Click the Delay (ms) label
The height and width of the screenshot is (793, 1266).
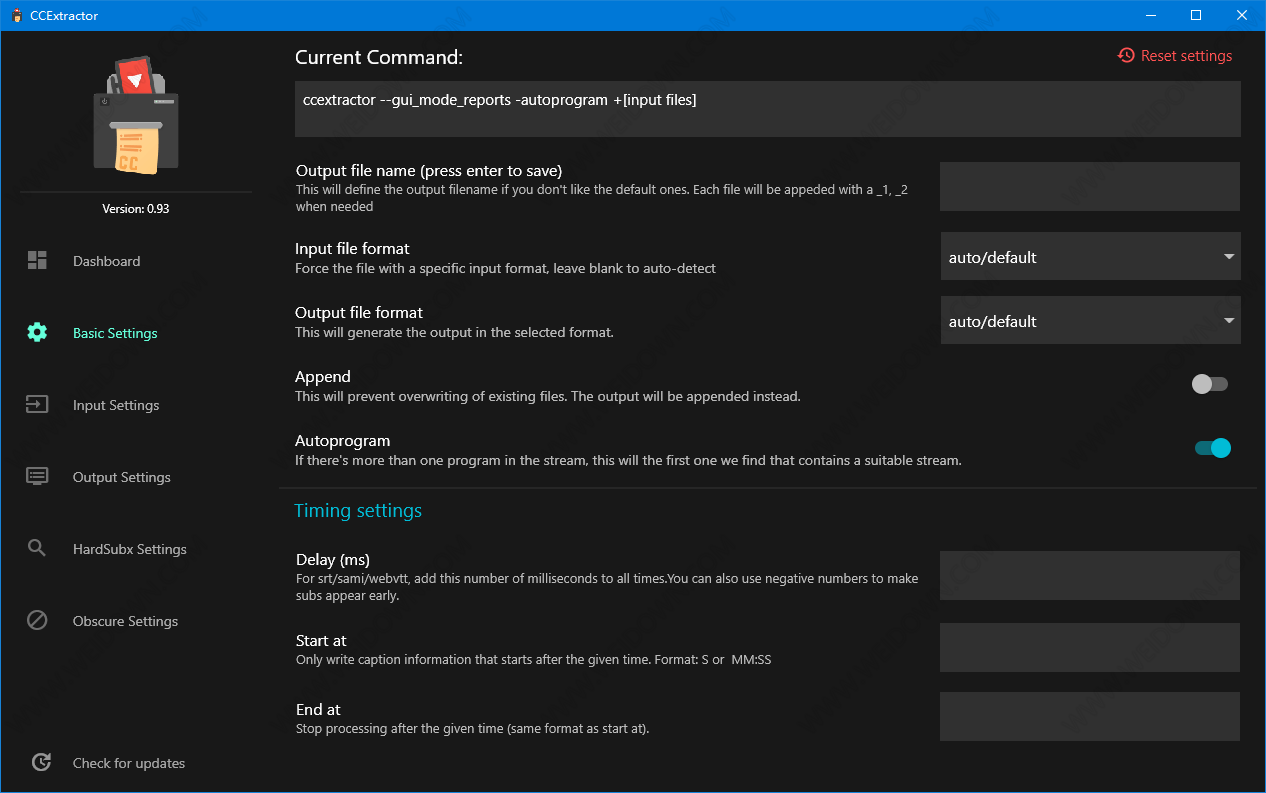(x=333, y=560)
